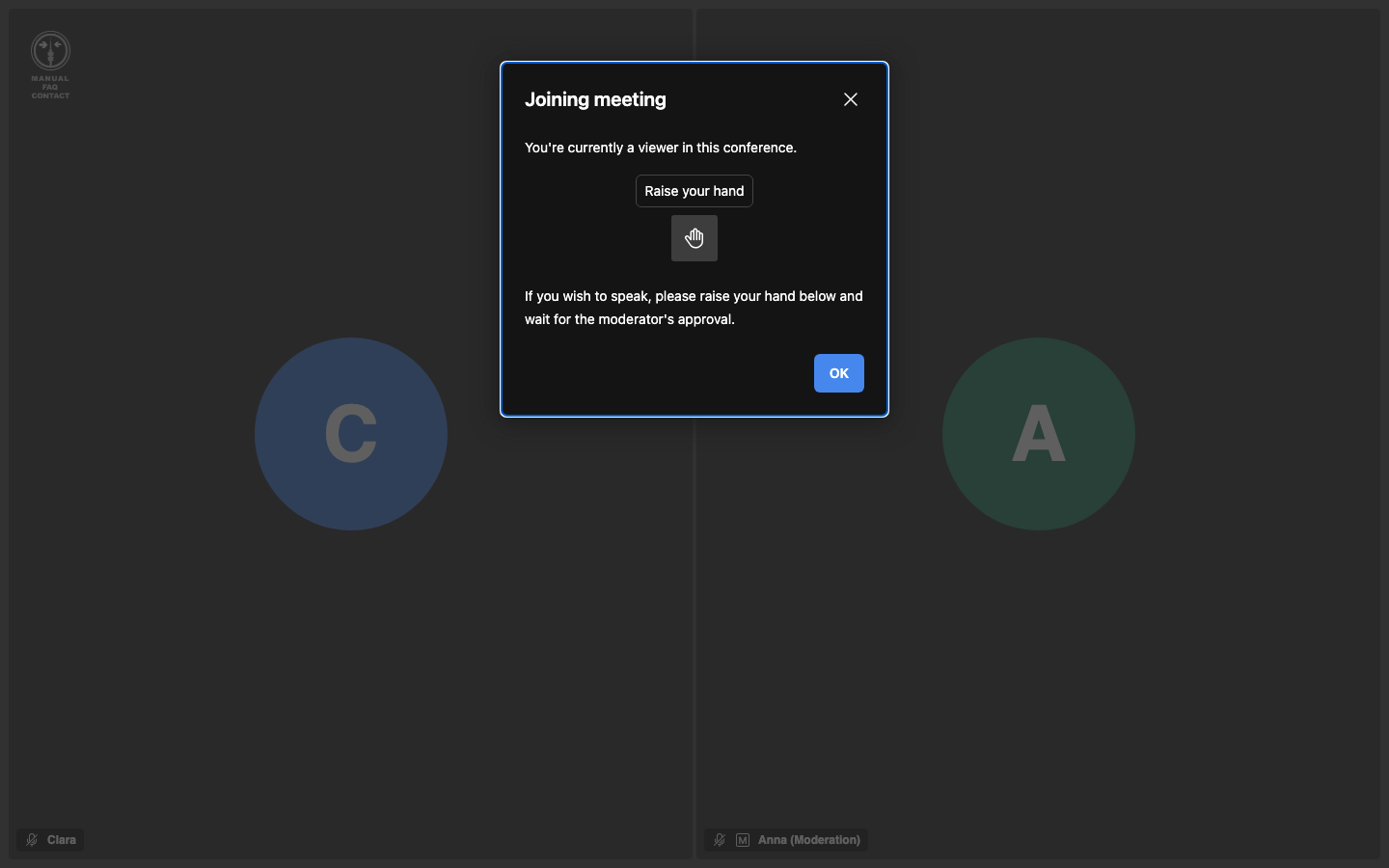Open the CONTACT link under the logo
The image size is (1389, 868).
click(50, 95)
